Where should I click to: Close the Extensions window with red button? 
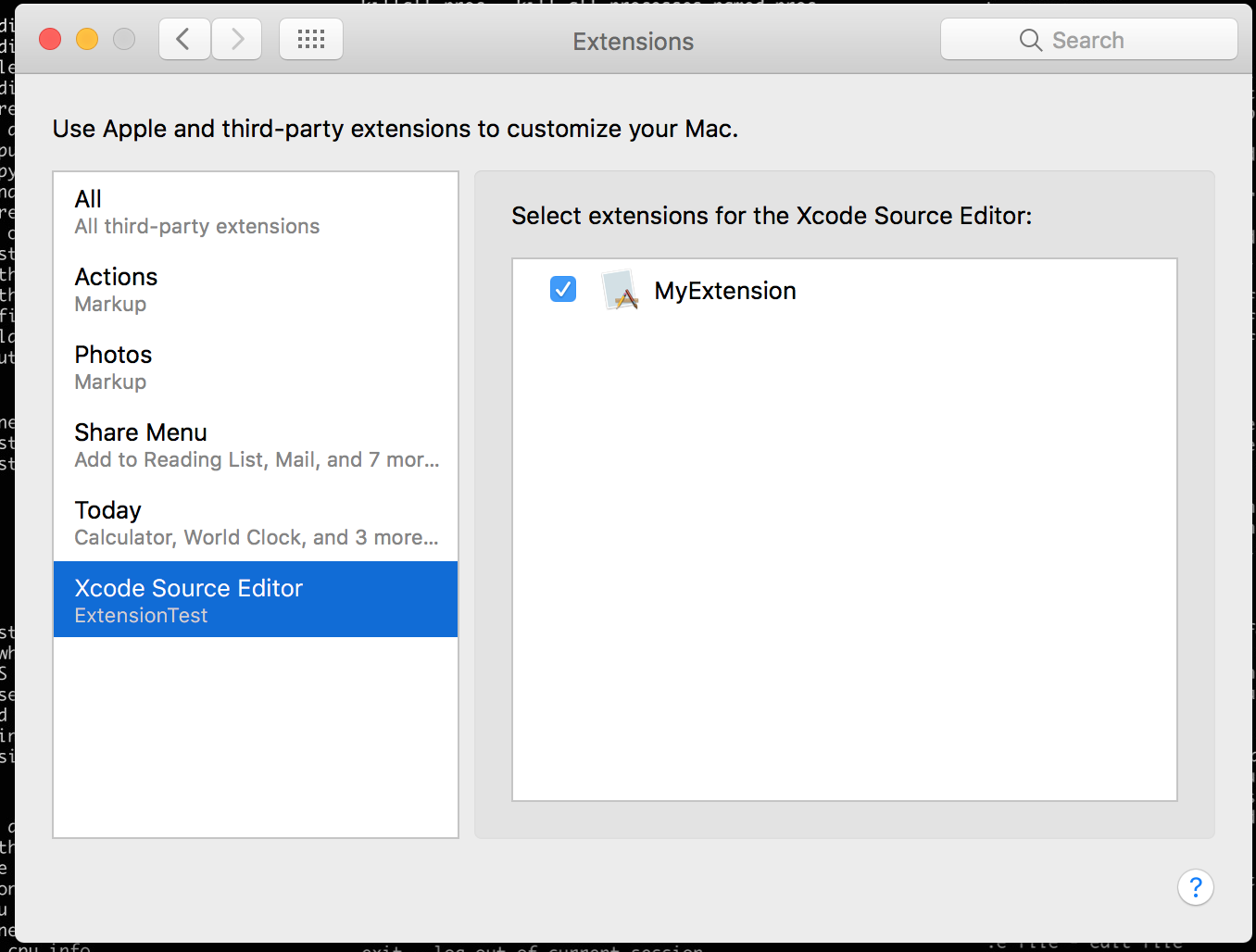pyautogui.click(x=50, y=39)
